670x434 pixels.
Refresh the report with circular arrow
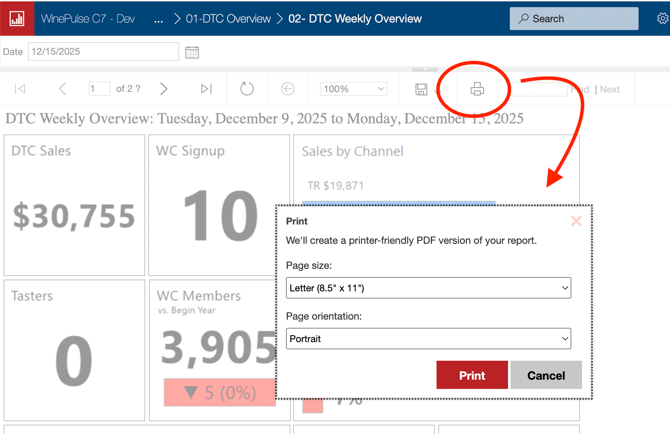click(247, 89)
